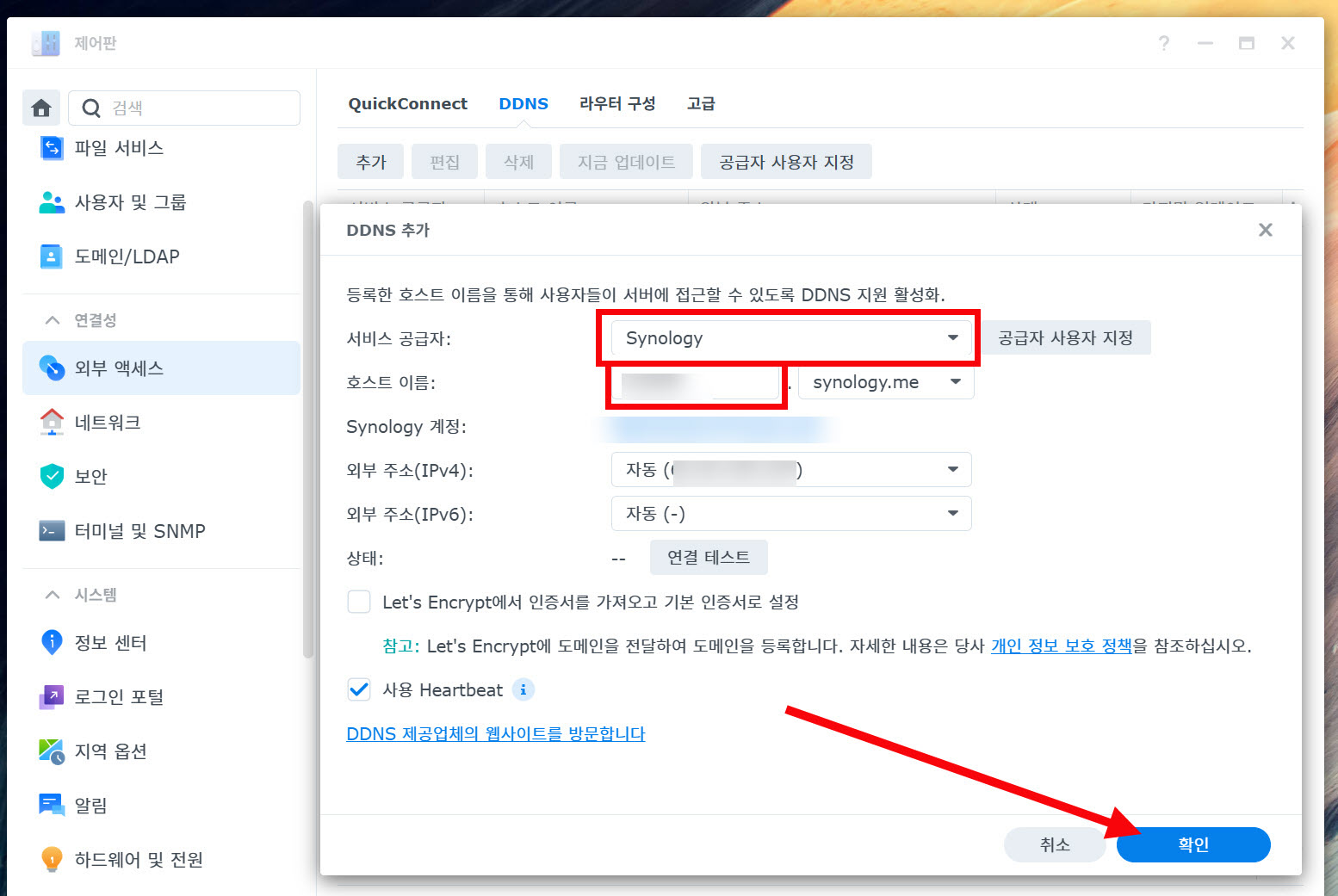The height and width of the screenshot is (896, 1338).
Task: Click the 취소 button
Action: [x=1055, y=844]
